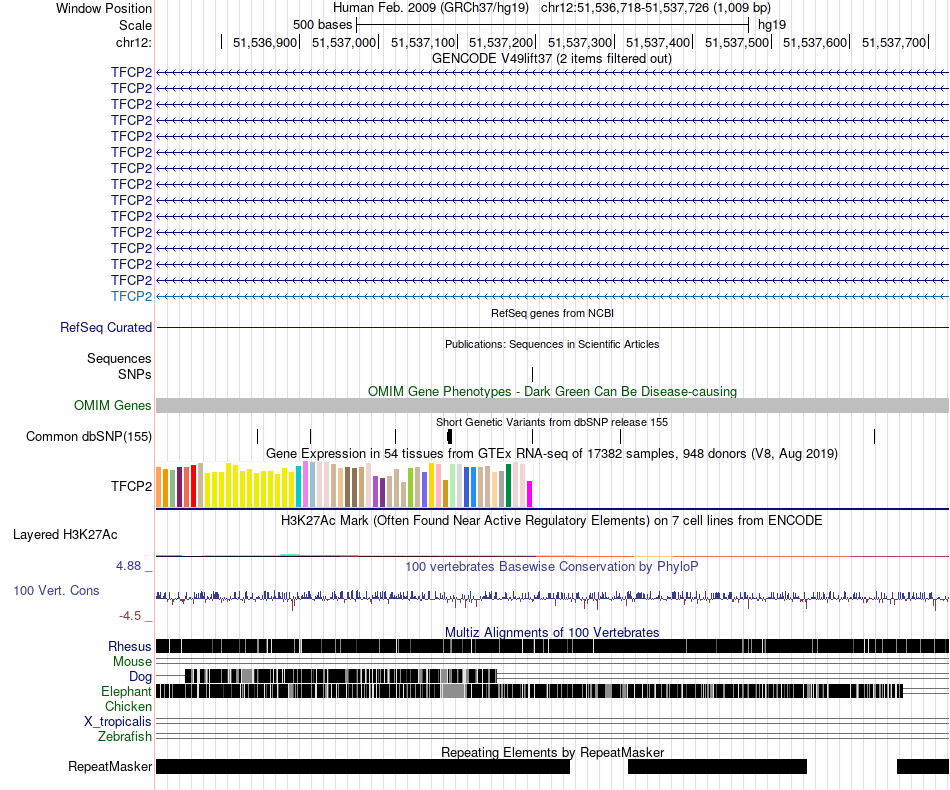The image size is (950, 790).
Task: Click the RepeatMasker track label
Action: tap(110, 766)
